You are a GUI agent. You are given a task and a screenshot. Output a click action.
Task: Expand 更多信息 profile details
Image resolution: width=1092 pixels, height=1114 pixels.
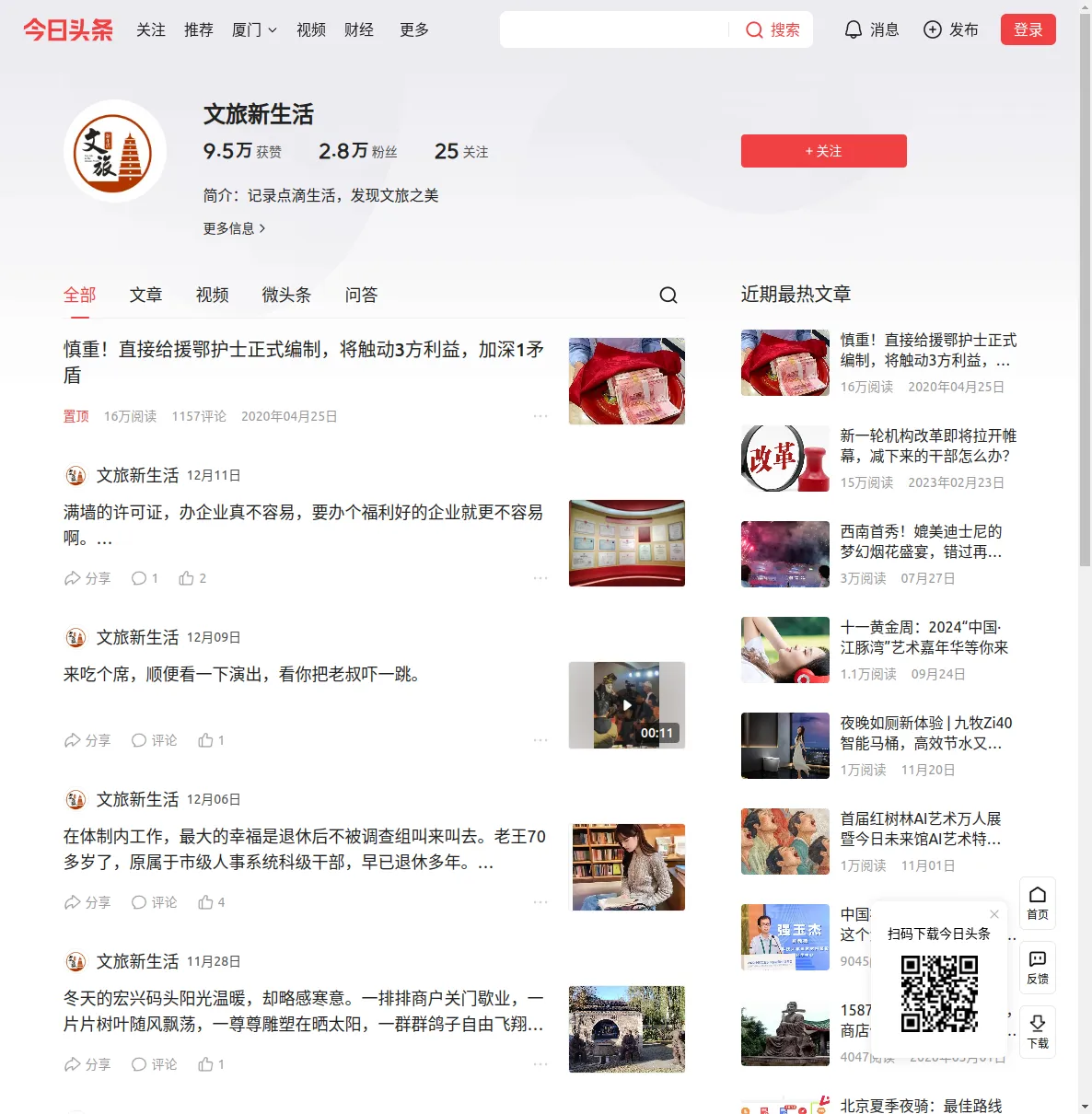tap(235, 228)
